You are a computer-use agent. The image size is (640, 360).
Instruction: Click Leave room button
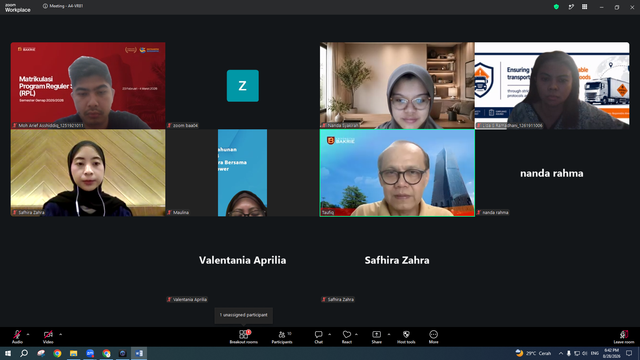coord(624,337)
